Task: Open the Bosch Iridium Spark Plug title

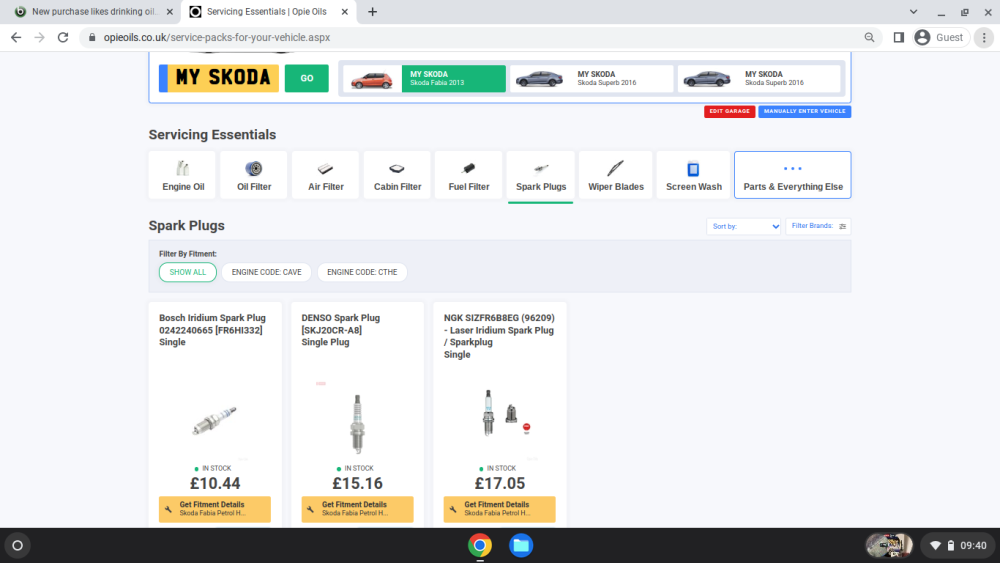Action: point(212,330)
